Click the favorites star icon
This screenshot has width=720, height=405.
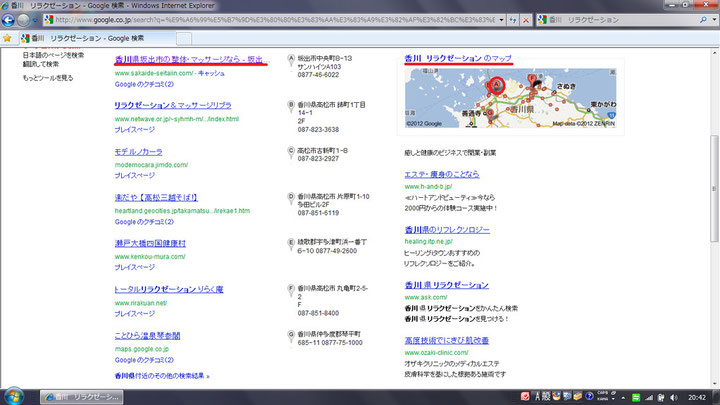point(8,38)
